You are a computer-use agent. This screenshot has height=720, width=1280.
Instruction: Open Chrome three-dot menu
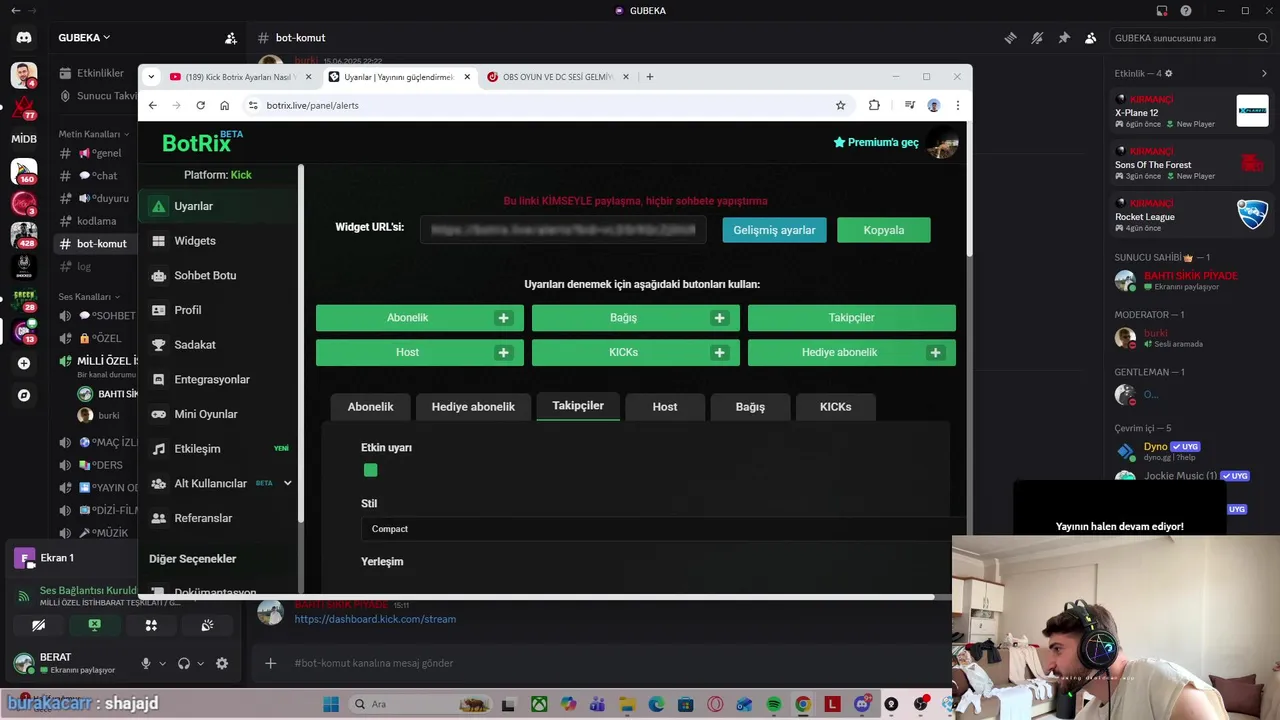957,105
